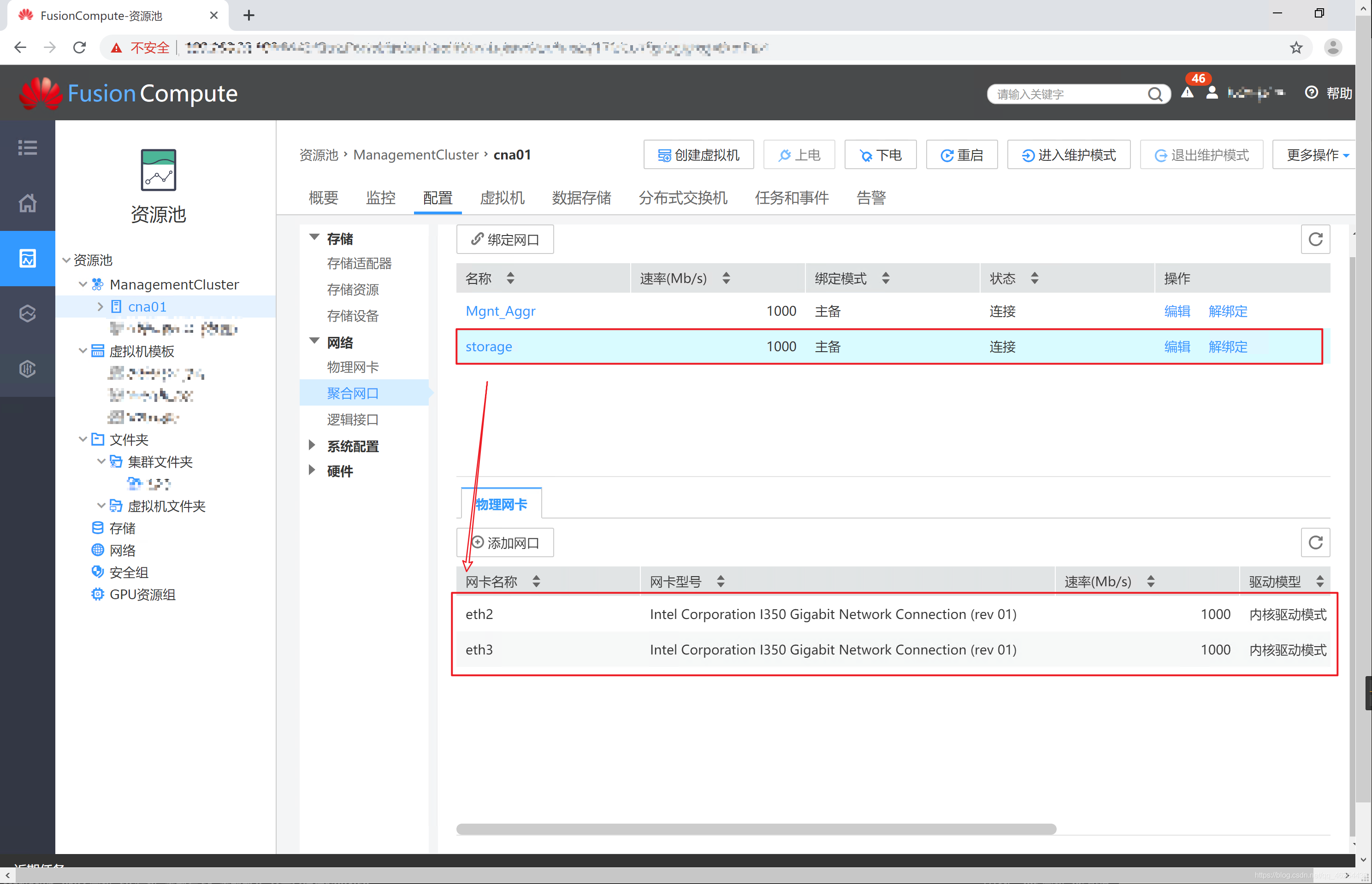
Task: Select 物理网卡 in the config menu
Action: 353,367
